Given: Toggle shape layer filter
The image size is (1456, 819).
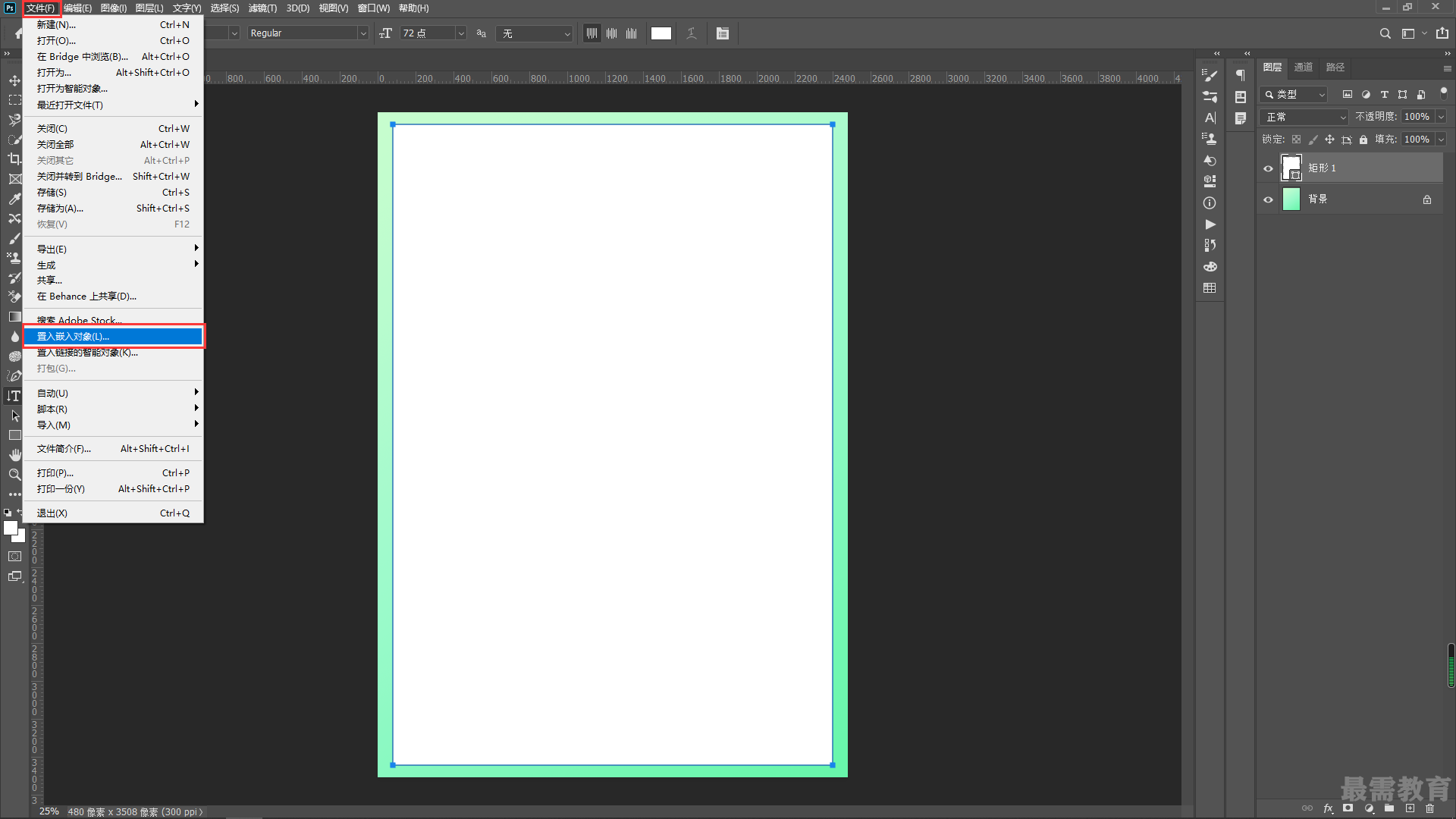Looking at the screenshot, I should point(1402,95).
